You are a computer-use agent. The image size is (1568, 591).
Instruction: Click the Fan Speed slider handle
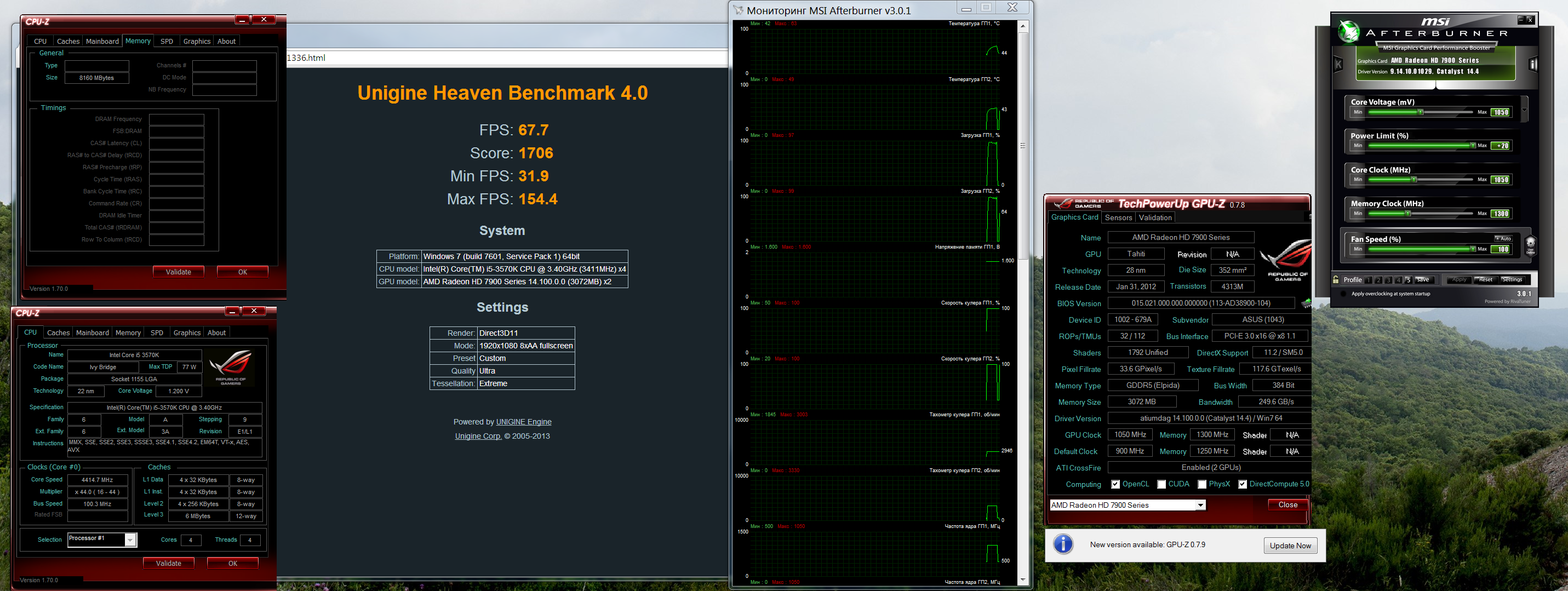pyautogui.click(x=1473, y=249)
